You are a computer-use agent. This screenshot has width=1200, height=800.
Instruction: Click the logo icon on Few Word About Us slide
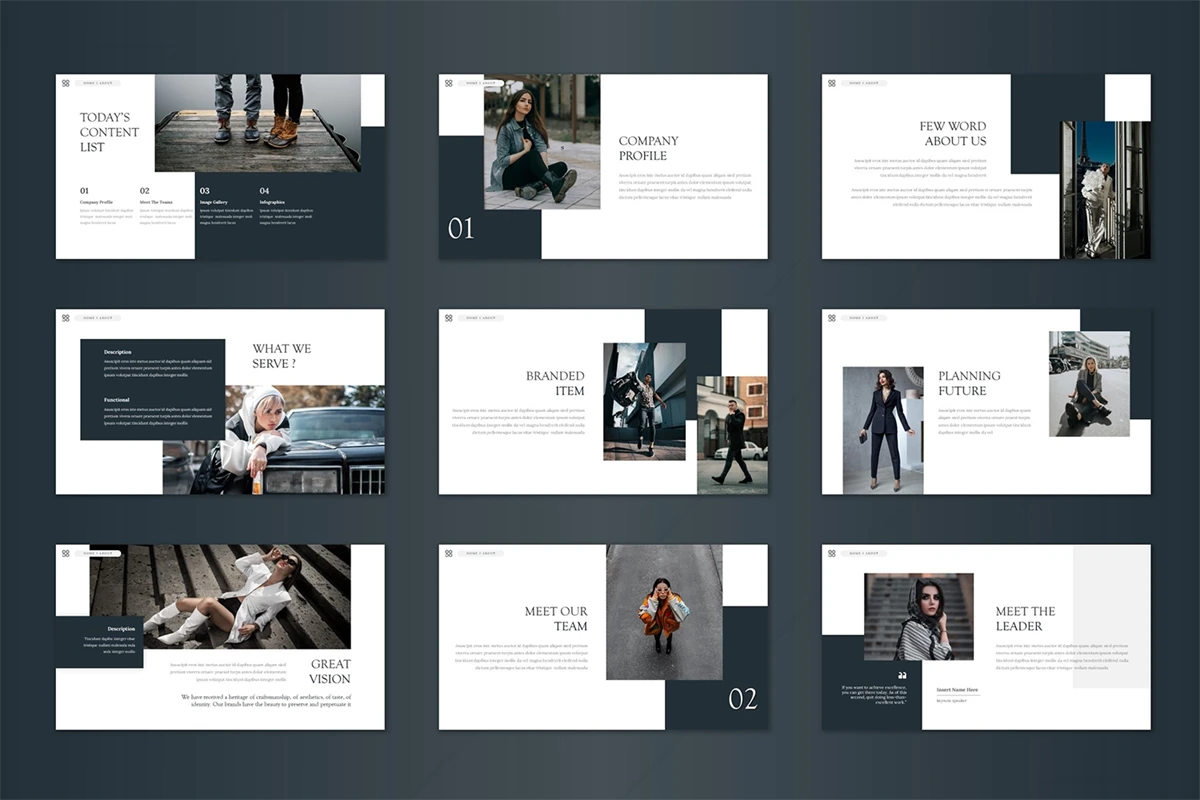coord(832,83)
